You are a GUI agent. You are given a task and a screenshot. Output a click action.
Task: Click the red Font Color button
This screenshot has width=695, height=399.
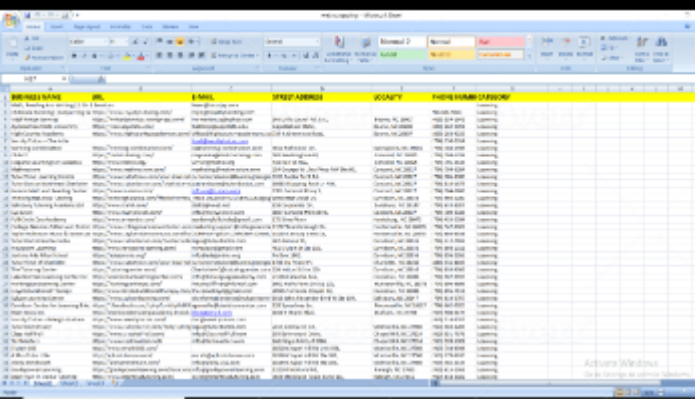click(x=141, y=56)
